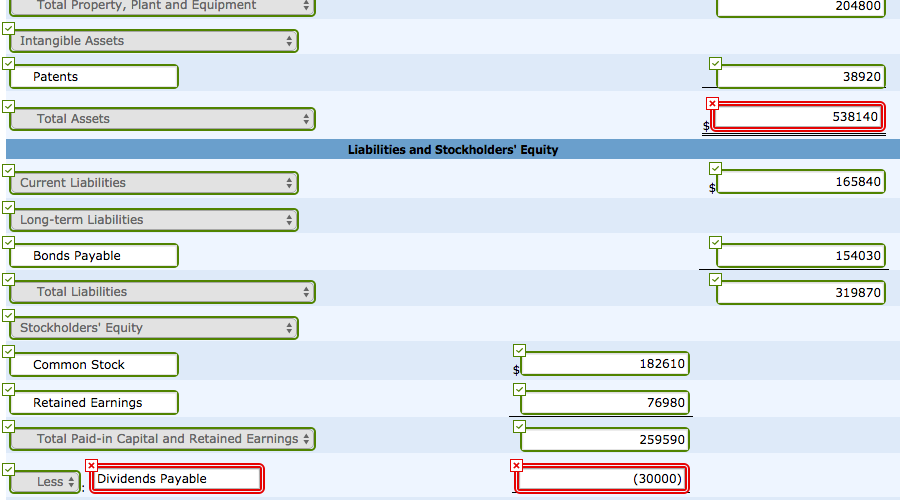900x500 pixels.
Task: Expand Total Paid-in Capital and Retained Earnings dropdown
Action: (x=162, y=439)
